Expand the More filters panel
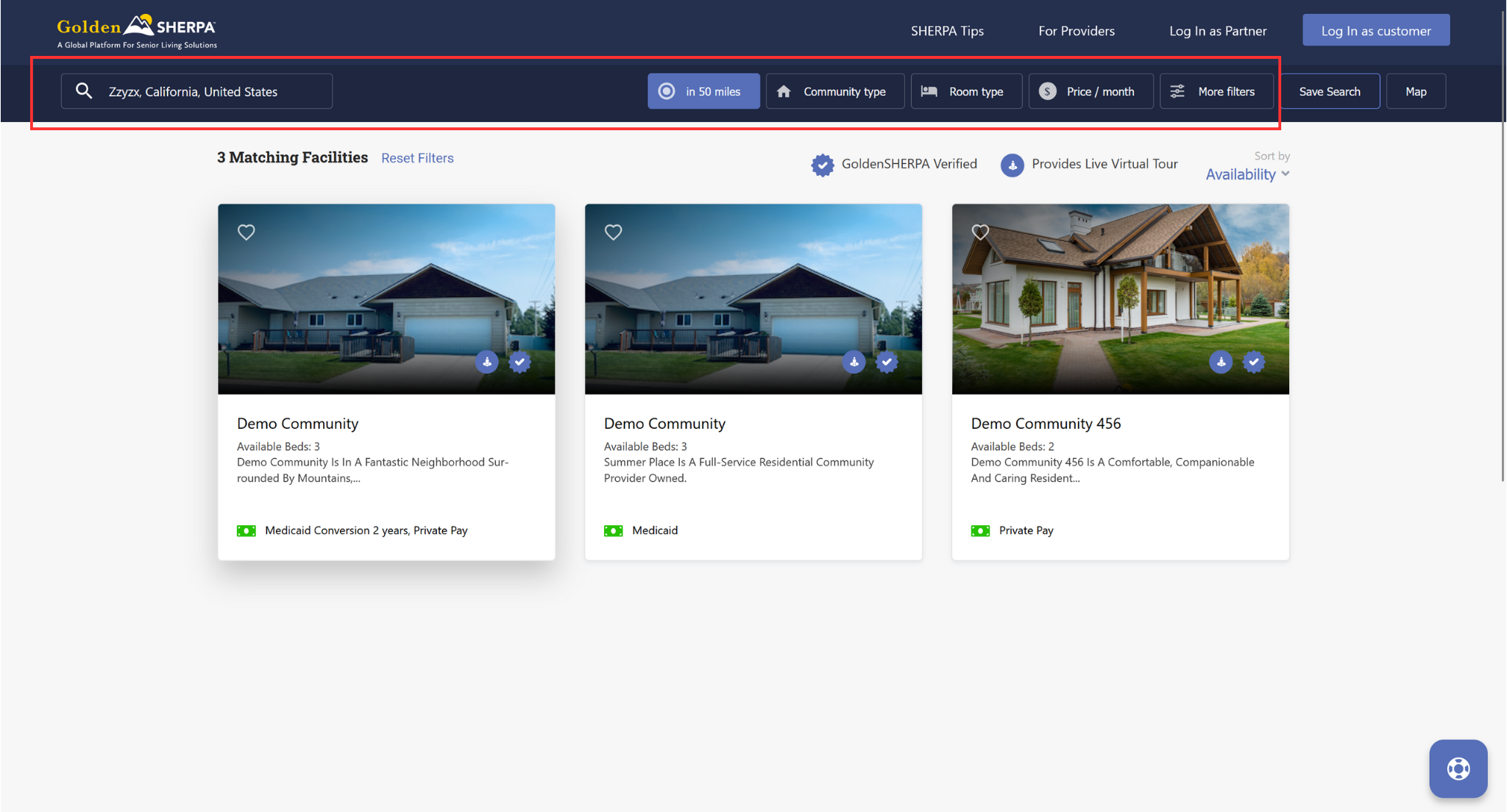This screenshot has width=1507, height=812. [x=1216, y=91]
